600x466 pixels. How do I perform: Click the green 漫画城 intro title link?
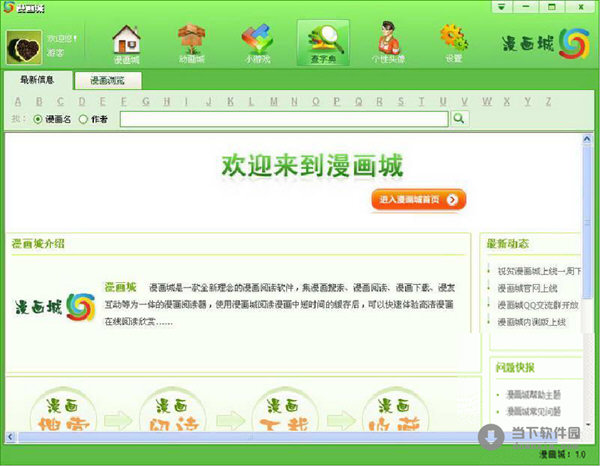120,287
